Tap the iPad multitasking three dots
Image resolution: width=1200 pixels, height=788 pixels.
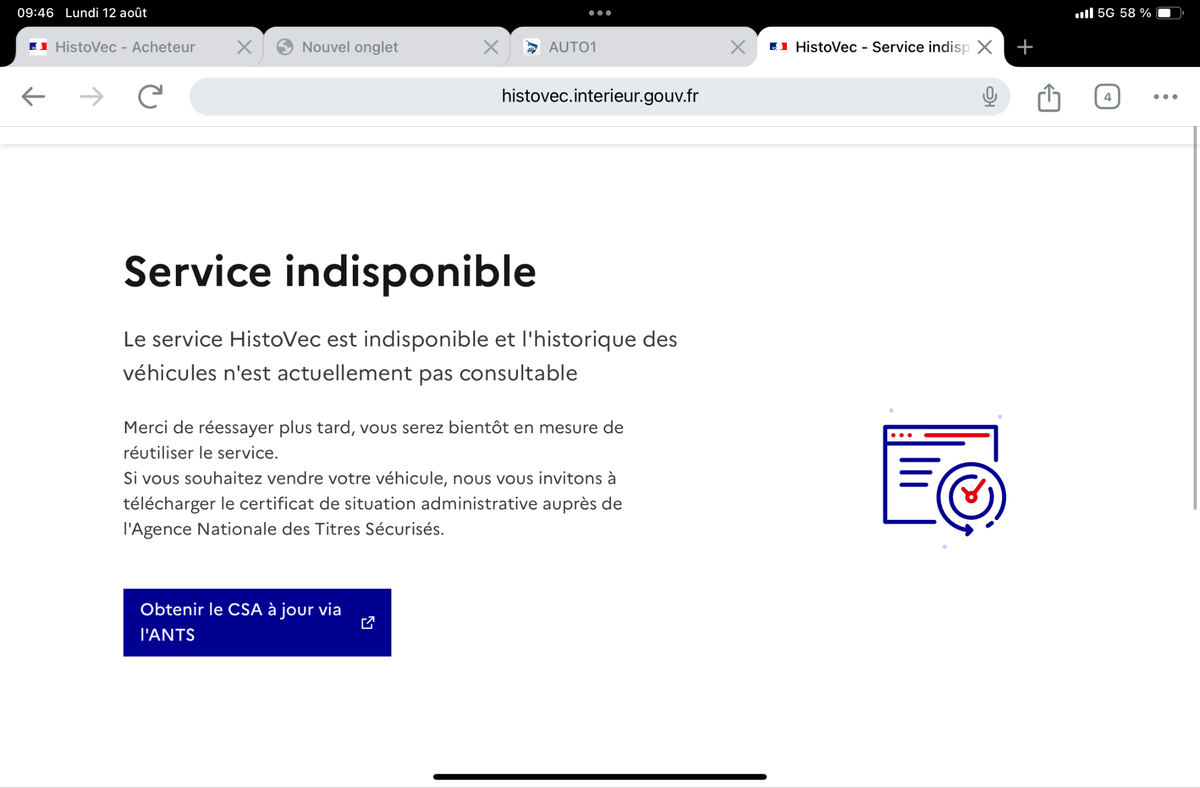point(600,13)
